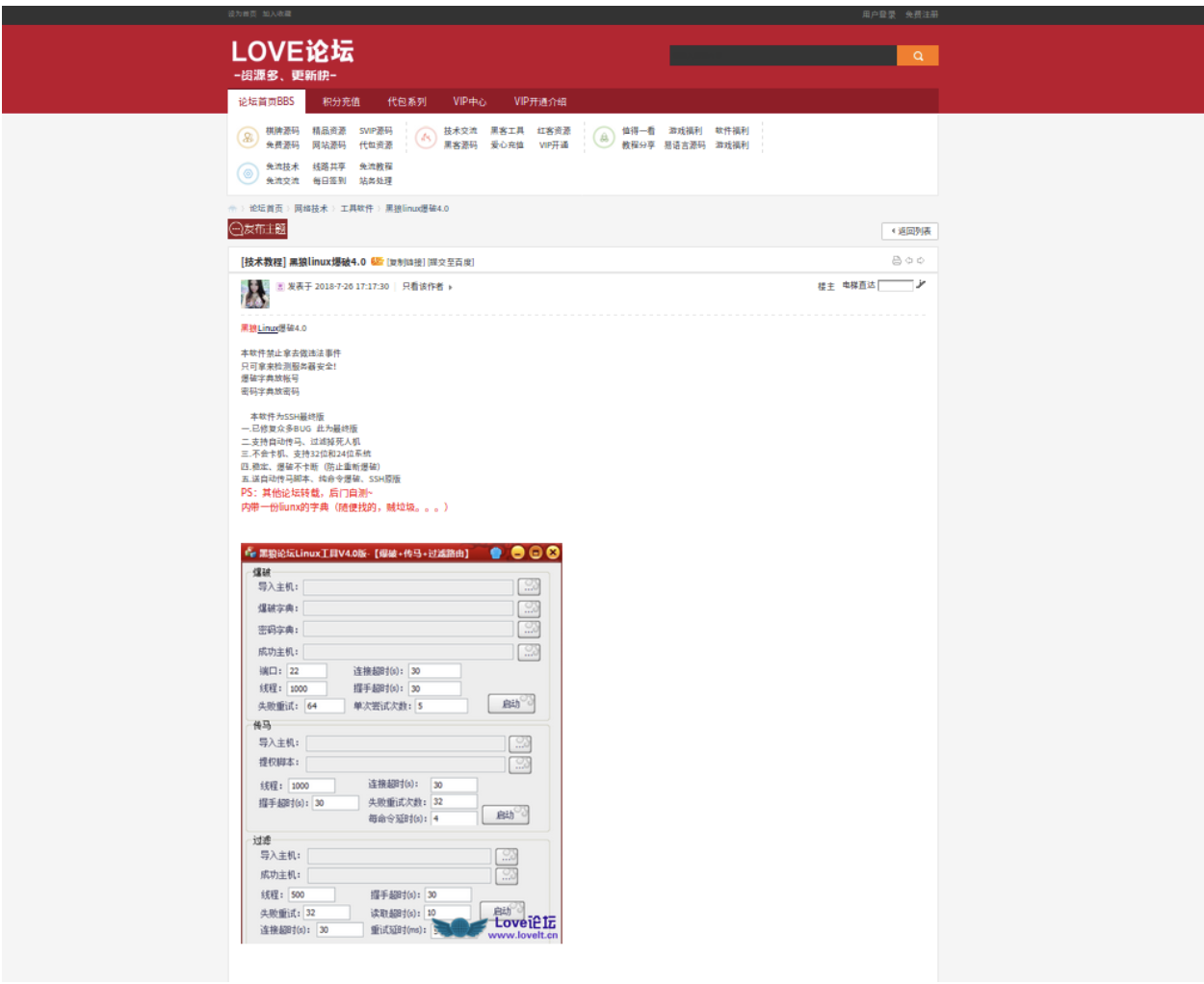
Task: Click the VIP开通 category link
Action: point(554,145)
